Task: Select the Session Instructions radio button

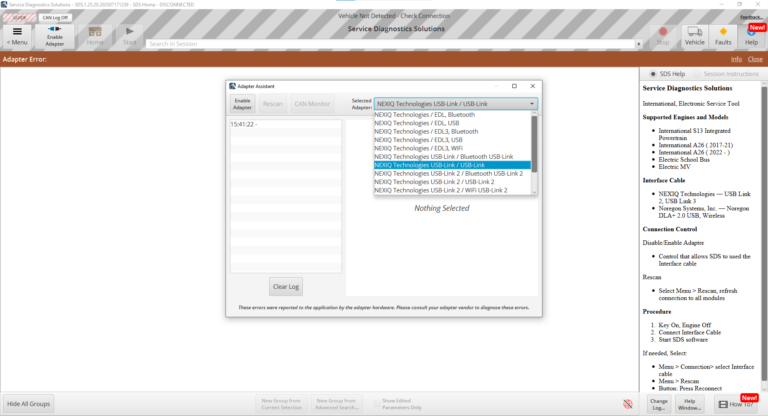Action: [x=697, y=74]
